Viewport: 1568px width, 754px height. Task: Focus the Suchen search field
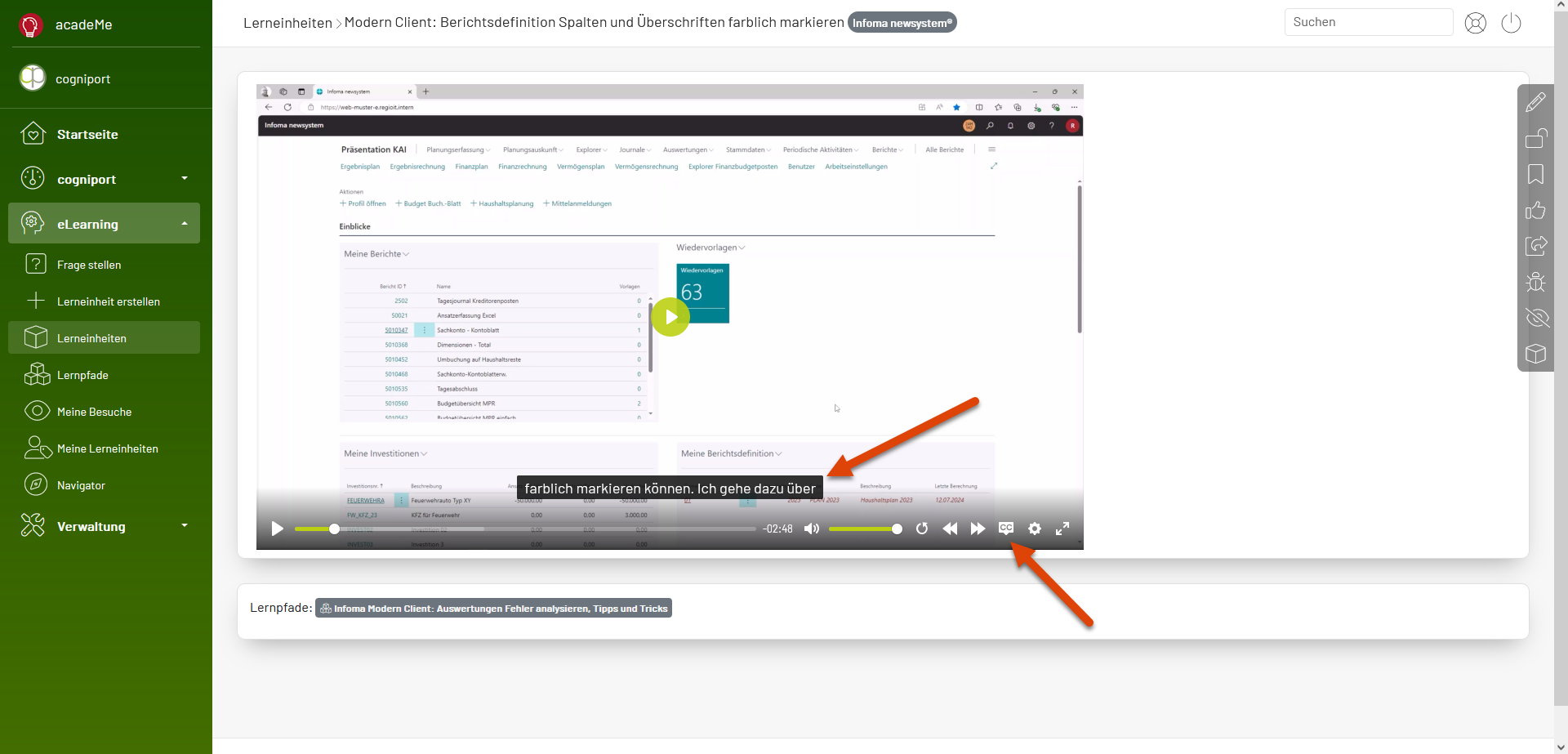tap(1369, 22)
